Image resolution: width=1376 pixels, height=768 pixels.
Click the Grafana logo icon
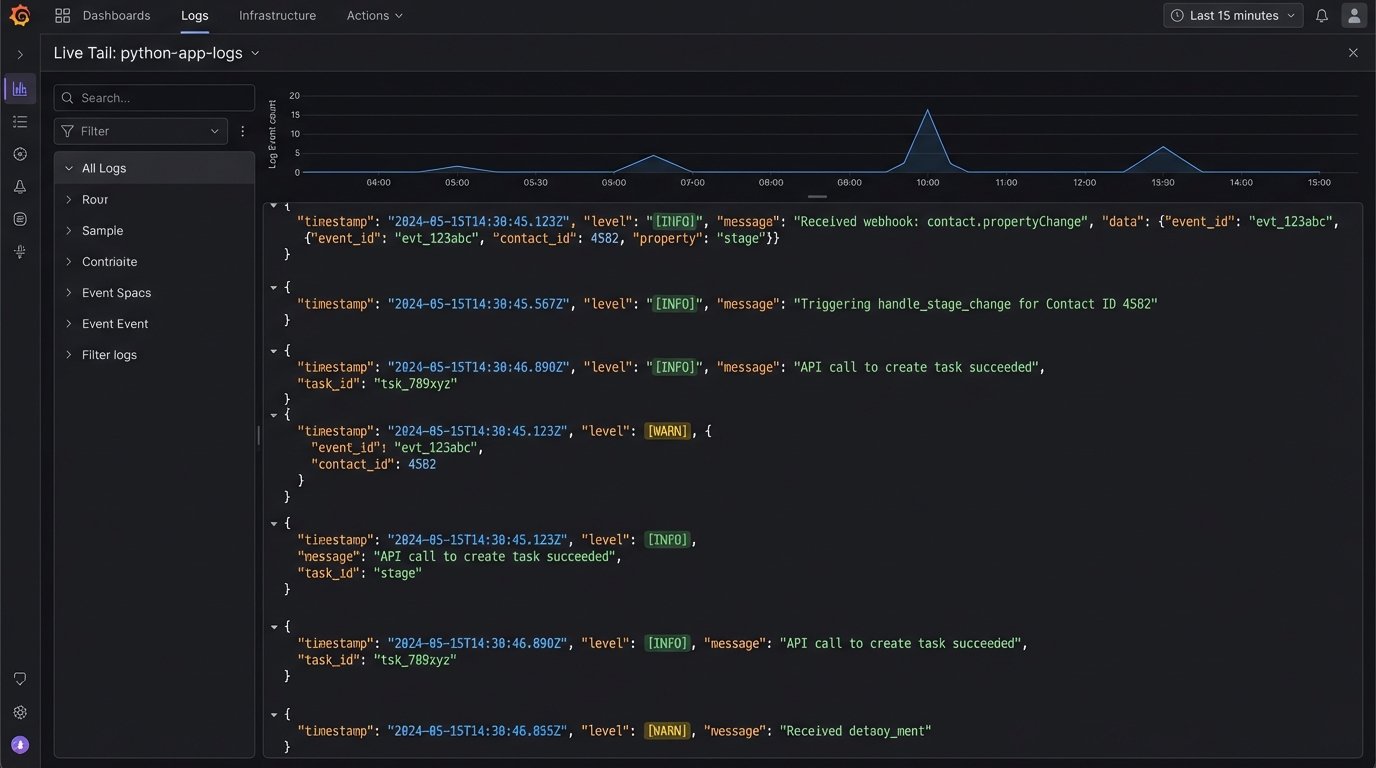(19, 15)
